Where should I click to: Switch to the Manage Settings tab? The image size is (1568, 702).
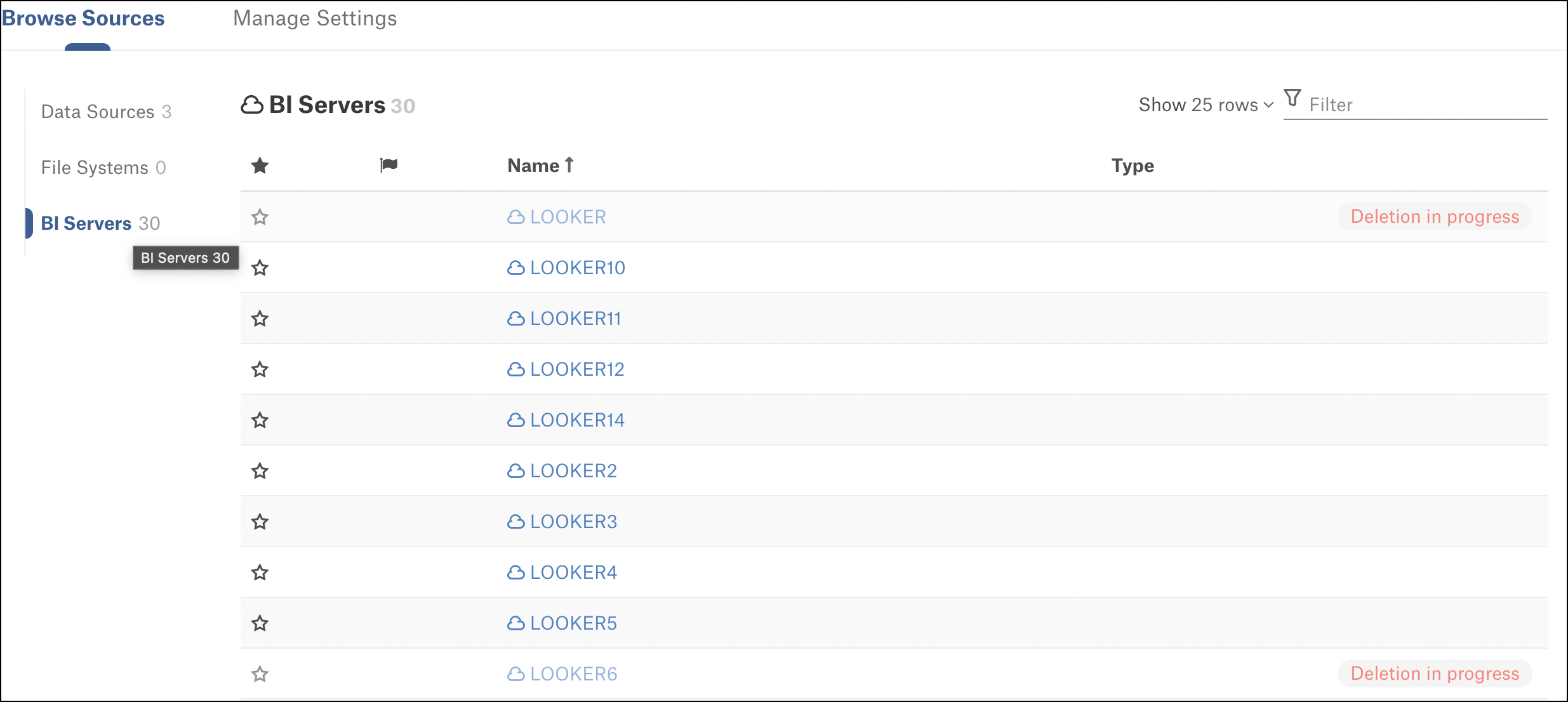pos(315,18)
